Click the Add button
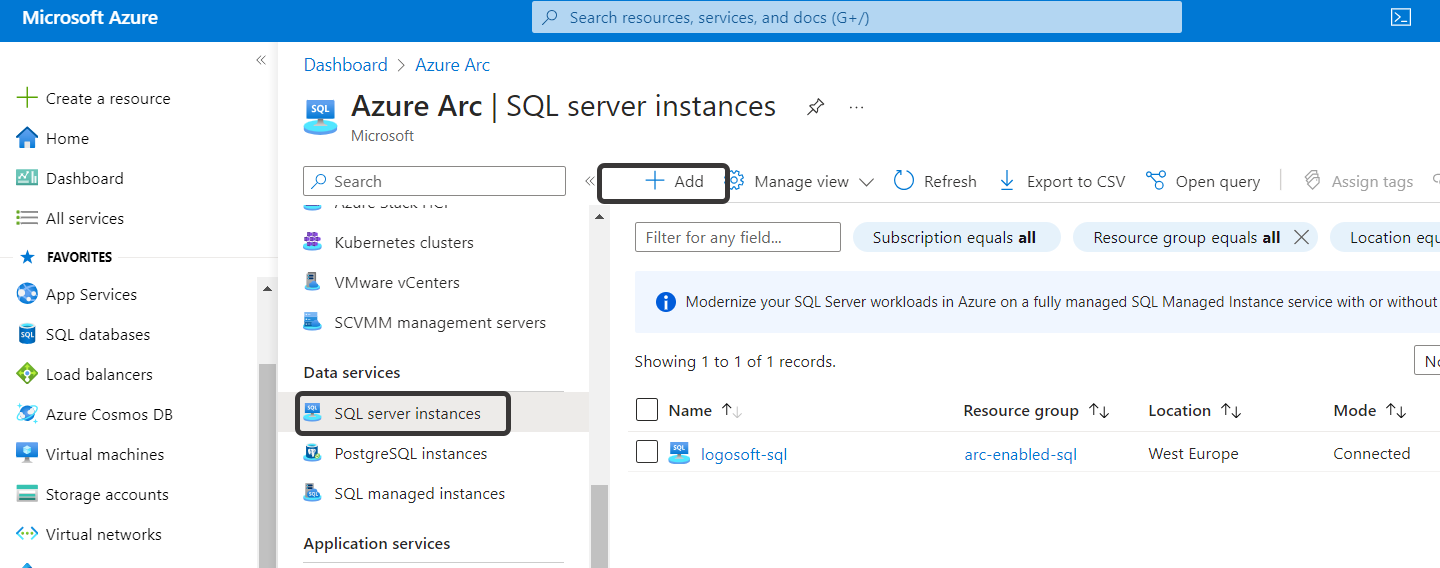 point(674,181)
